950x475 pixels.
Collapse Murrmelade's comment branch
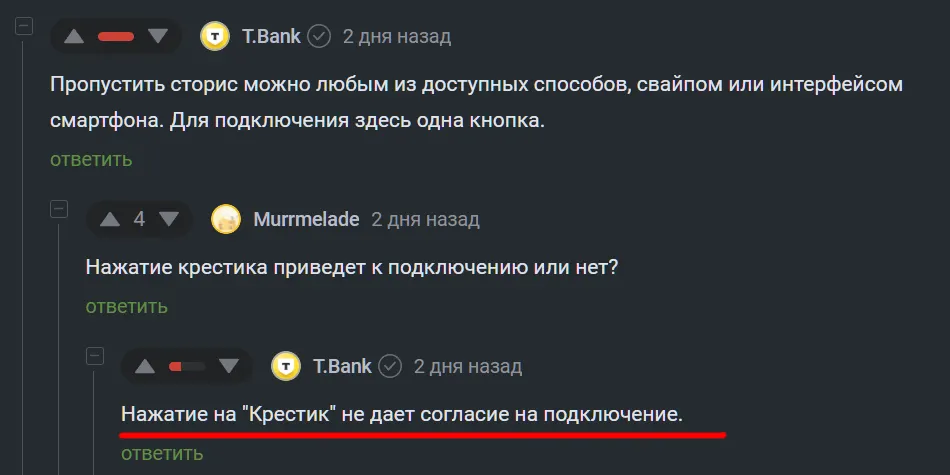pos(59,209)
